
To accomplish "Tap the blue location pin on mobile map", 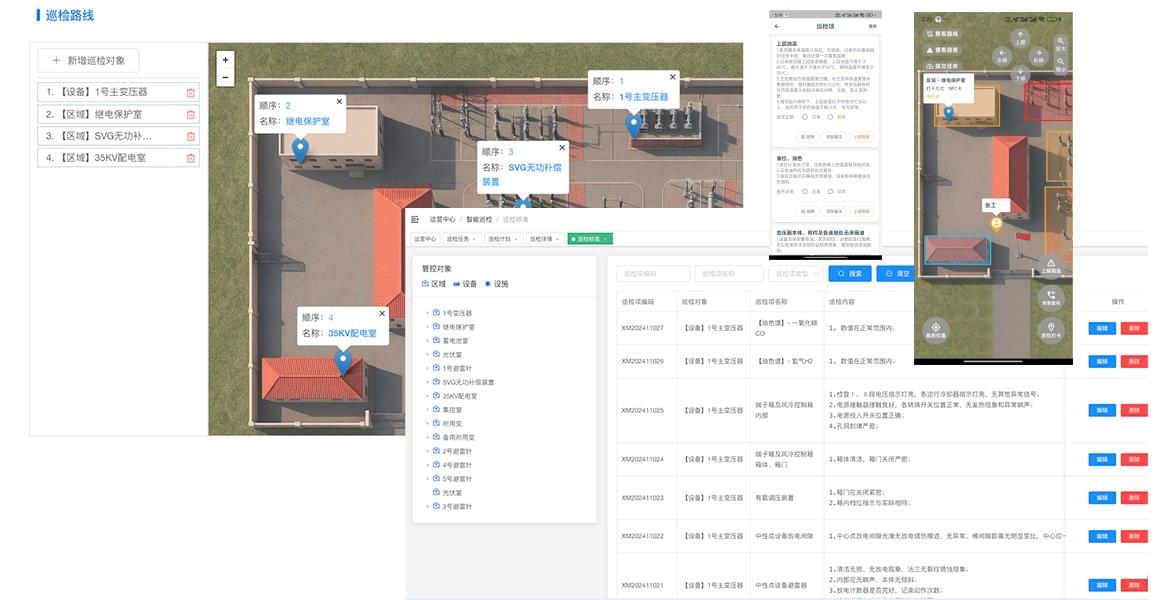I will pos(949,112).
